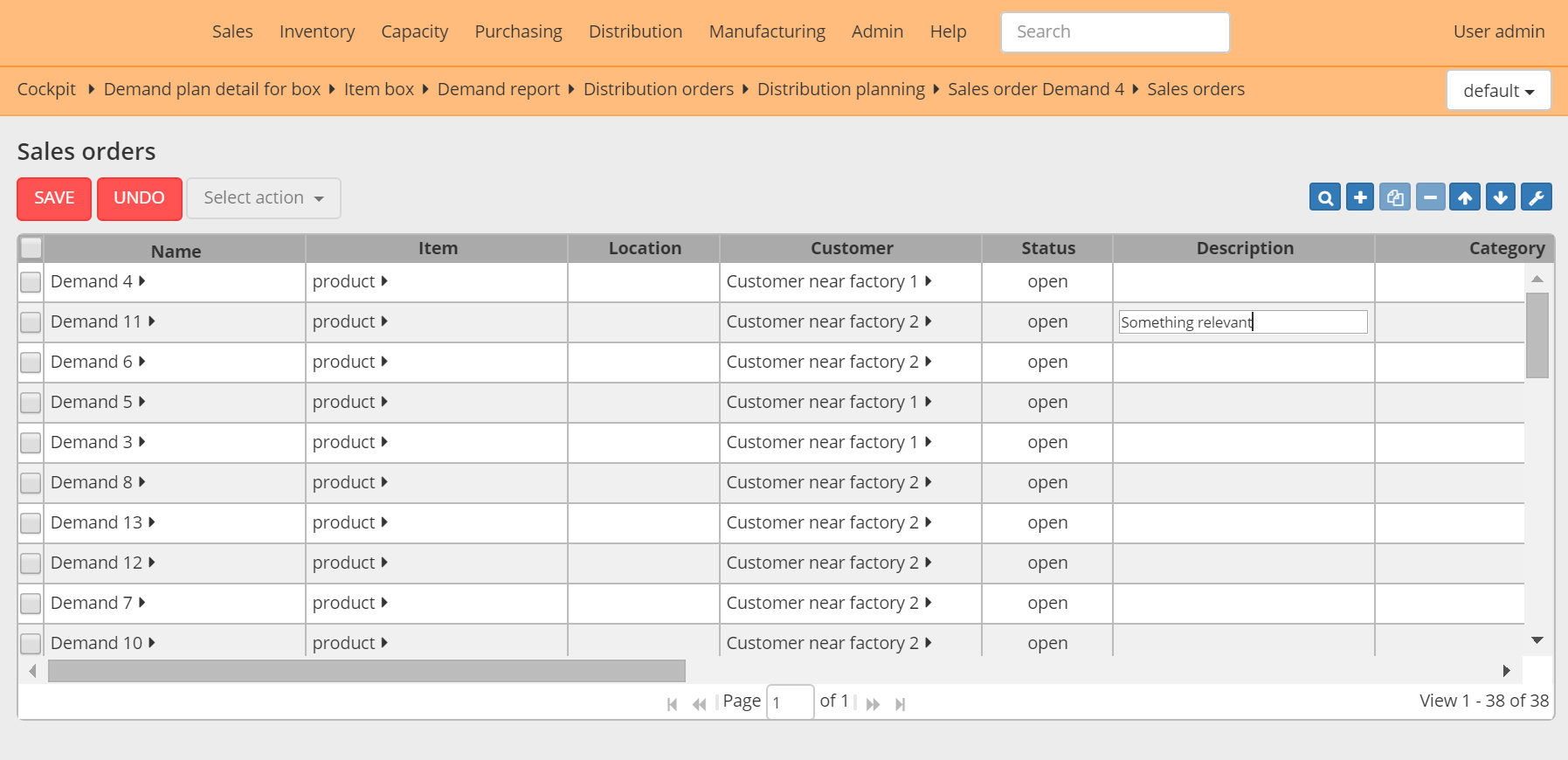
Task: Click the UNDO button
Action: pos(139,198)
